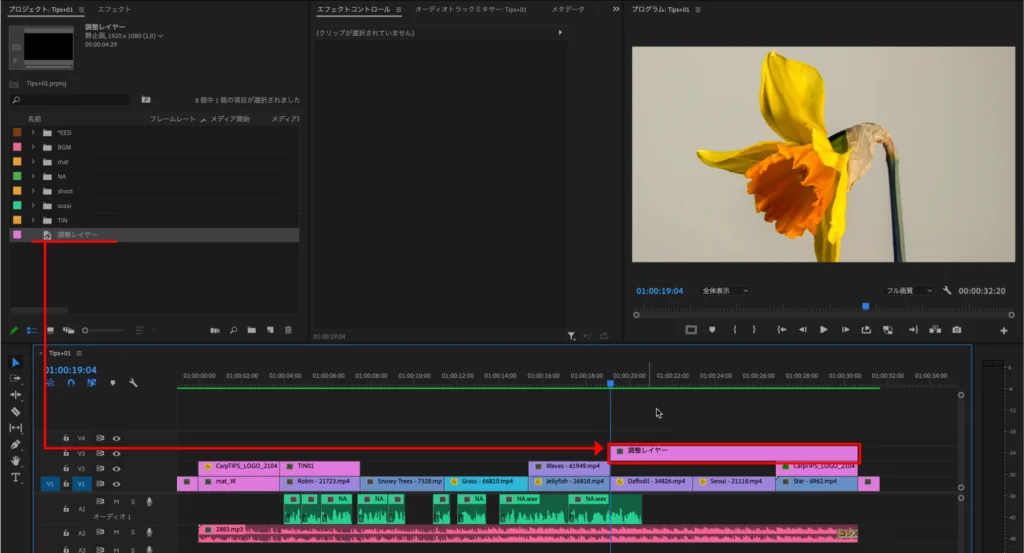Expand the mat bin
The height and width of the screenshot is (553, 1024).
coord(33,161)
